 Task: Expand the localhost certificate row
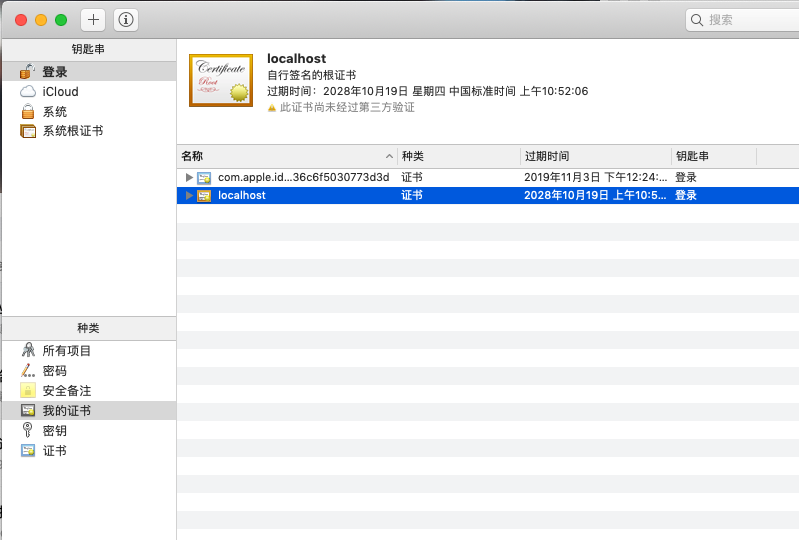(189, 195)
